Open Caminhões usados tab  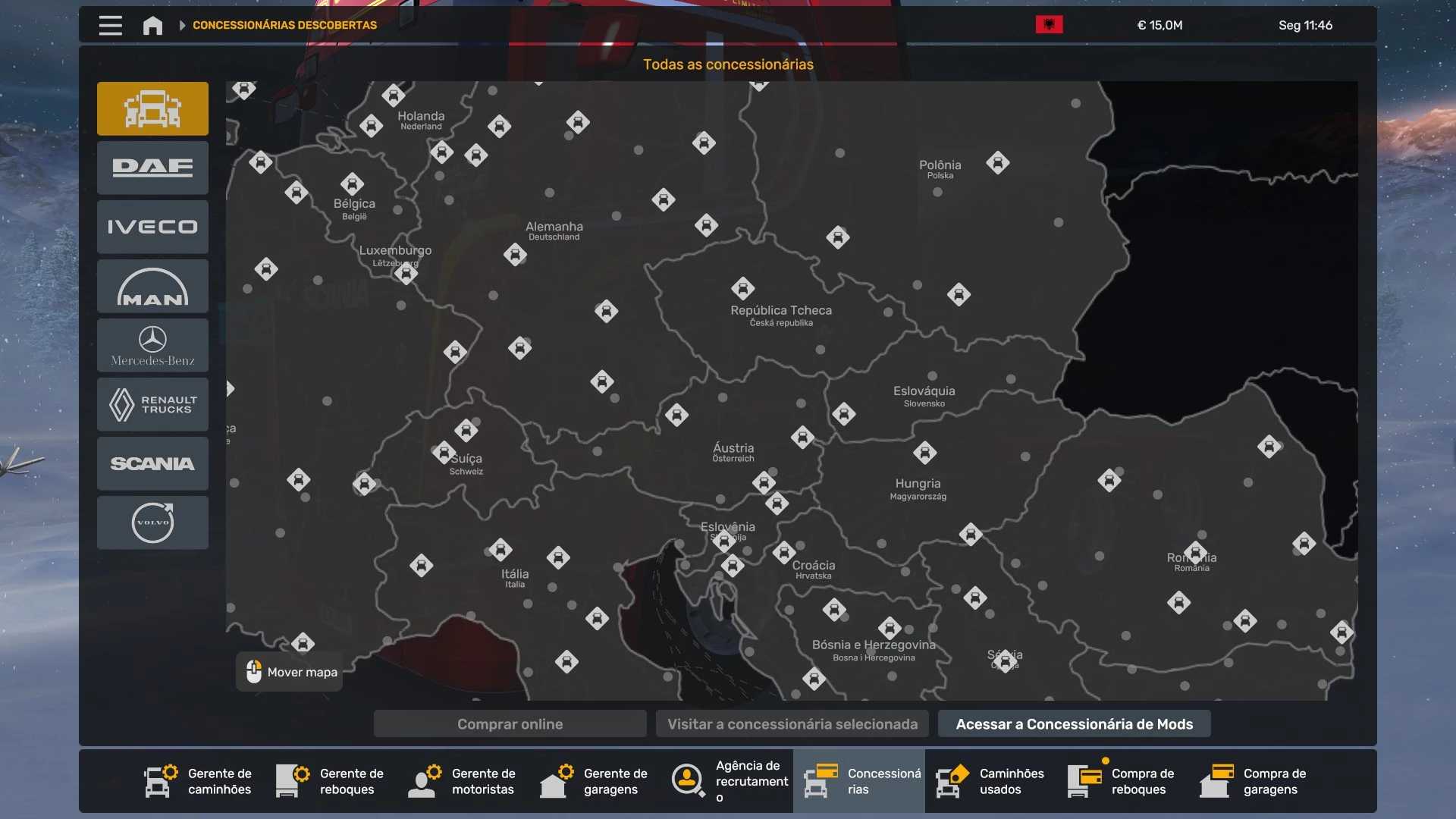pyautogui.click(x=990, y=781)
